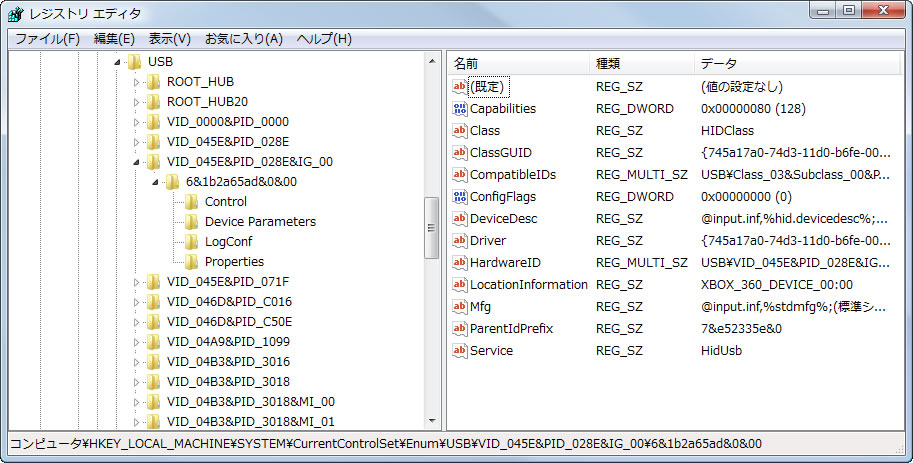Viewport: 913px width, 463px height.
Task: Expand the ROOT_HUB node
Action: tap(136, 82)
